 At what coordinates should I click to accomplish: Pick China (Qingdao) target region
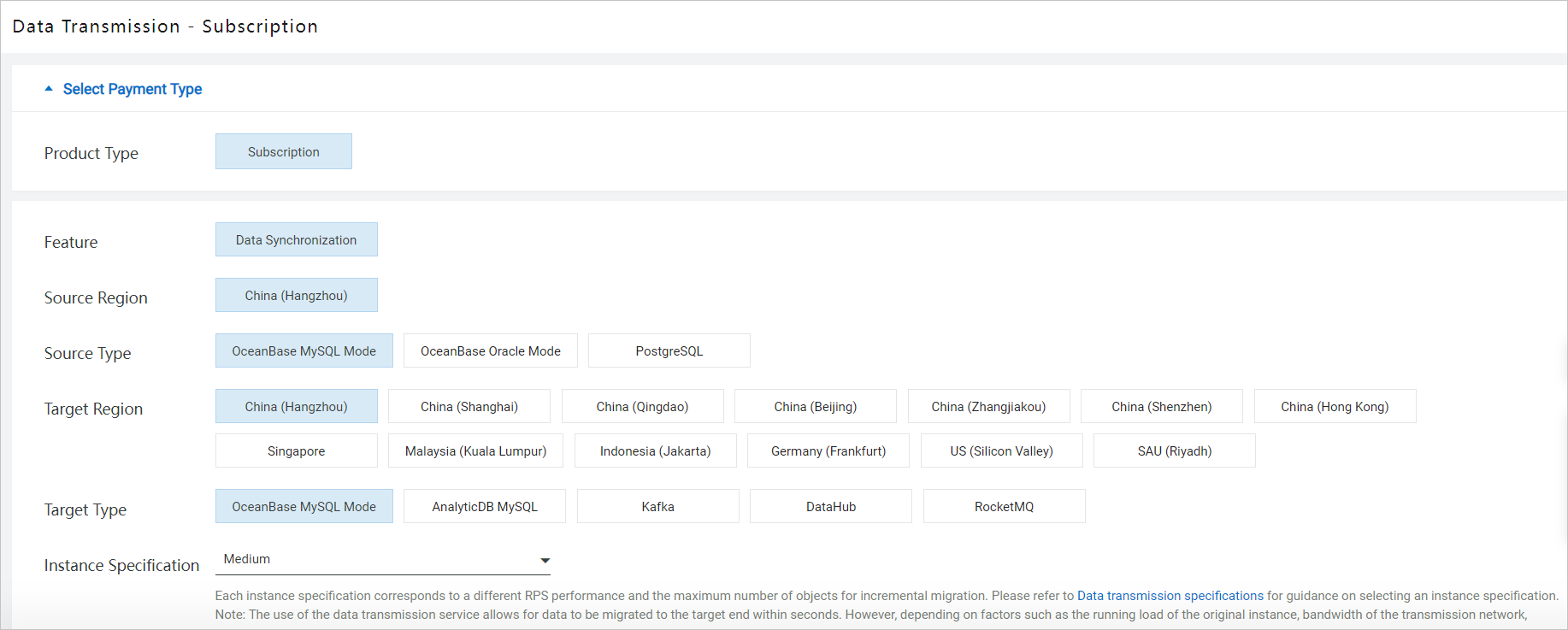642,407
